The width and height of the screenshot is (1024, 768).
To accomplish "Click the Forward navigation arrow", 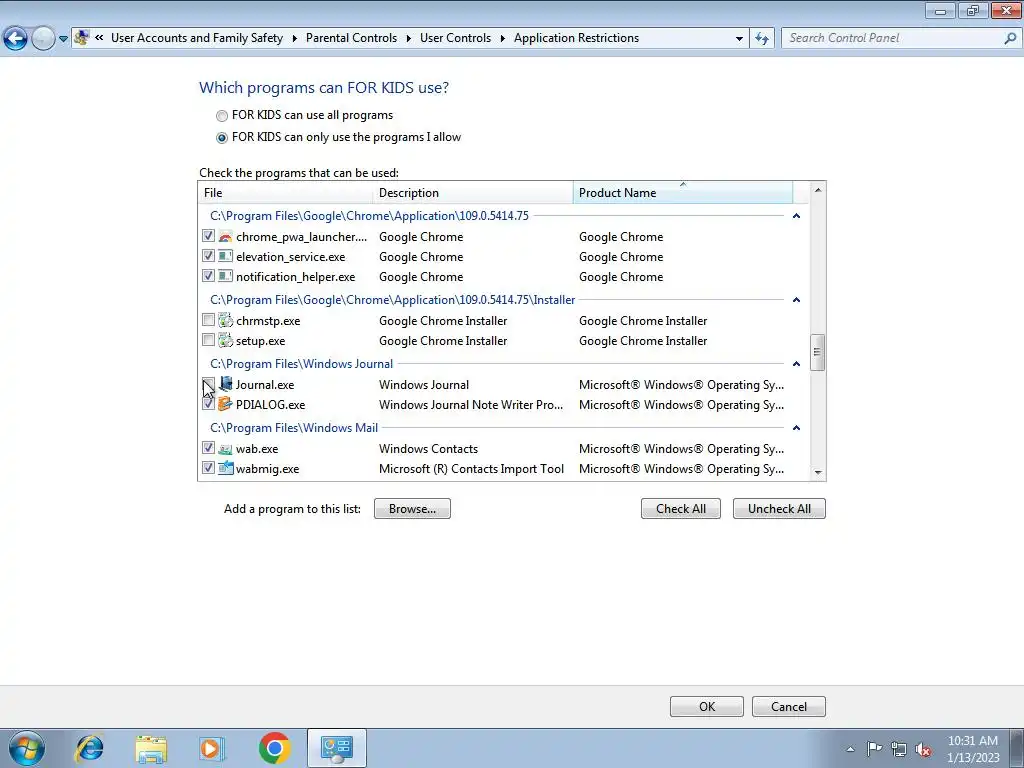I will coord(43,39).
